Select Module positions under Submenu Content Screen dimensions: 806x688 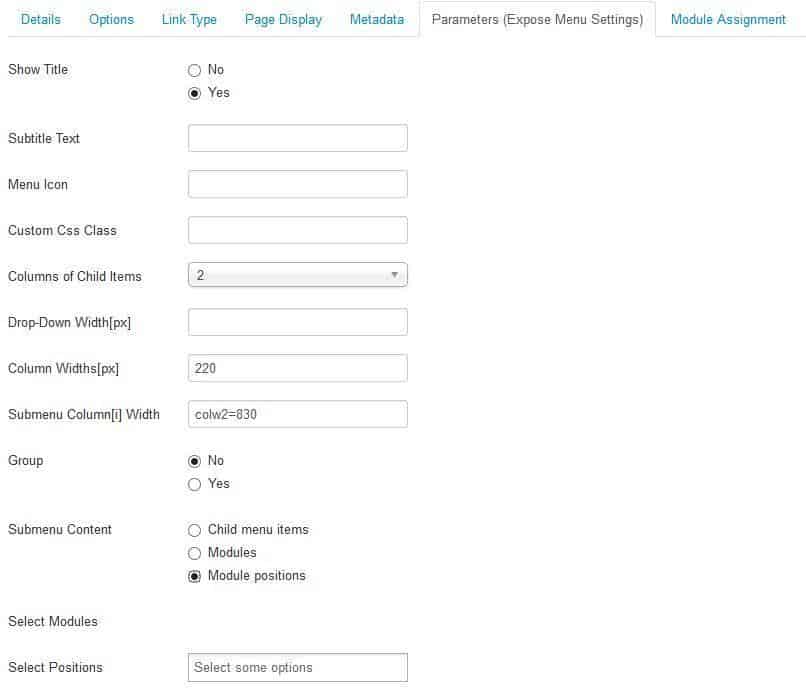196,576
